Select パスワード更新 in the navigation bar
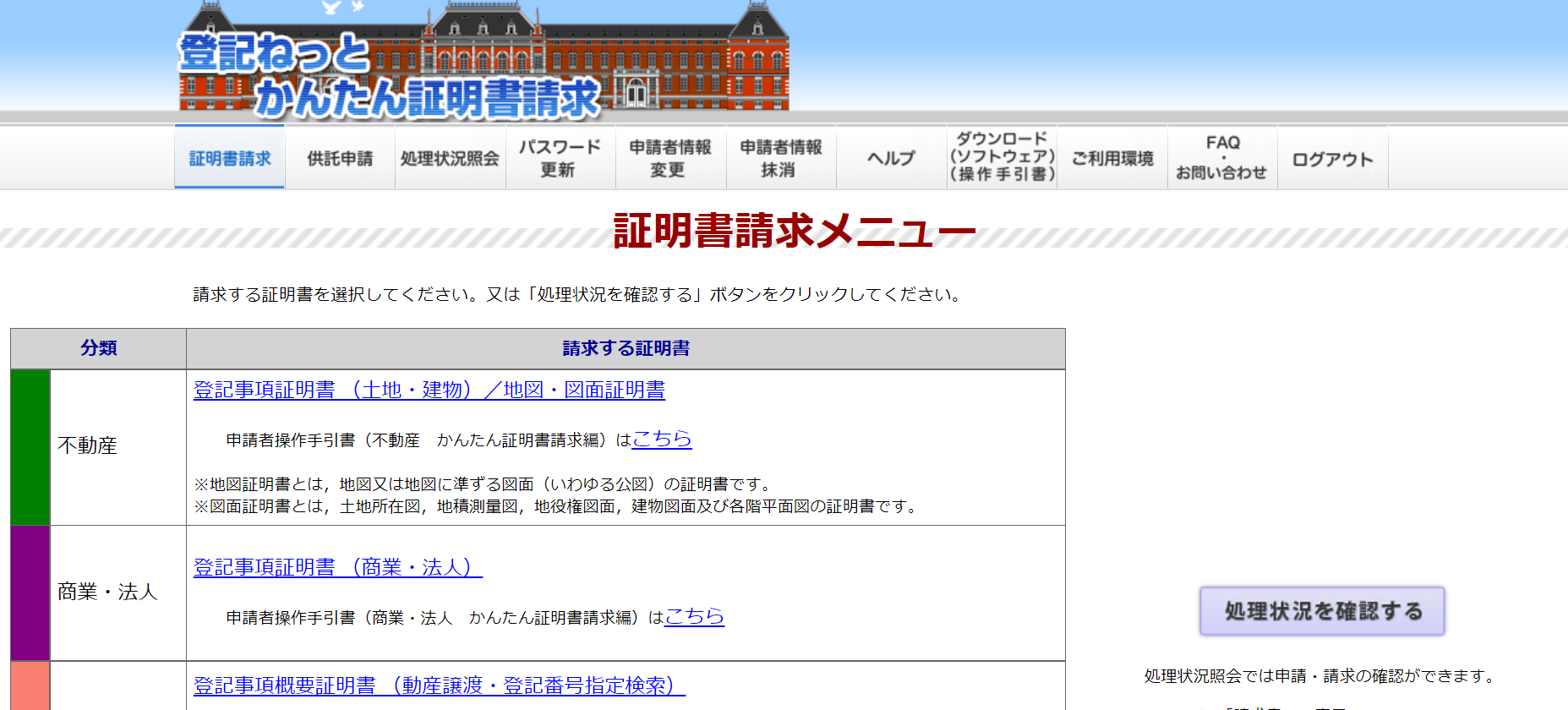The width and height of the screenshot is (1568, 710). click(x=560, y=158)
